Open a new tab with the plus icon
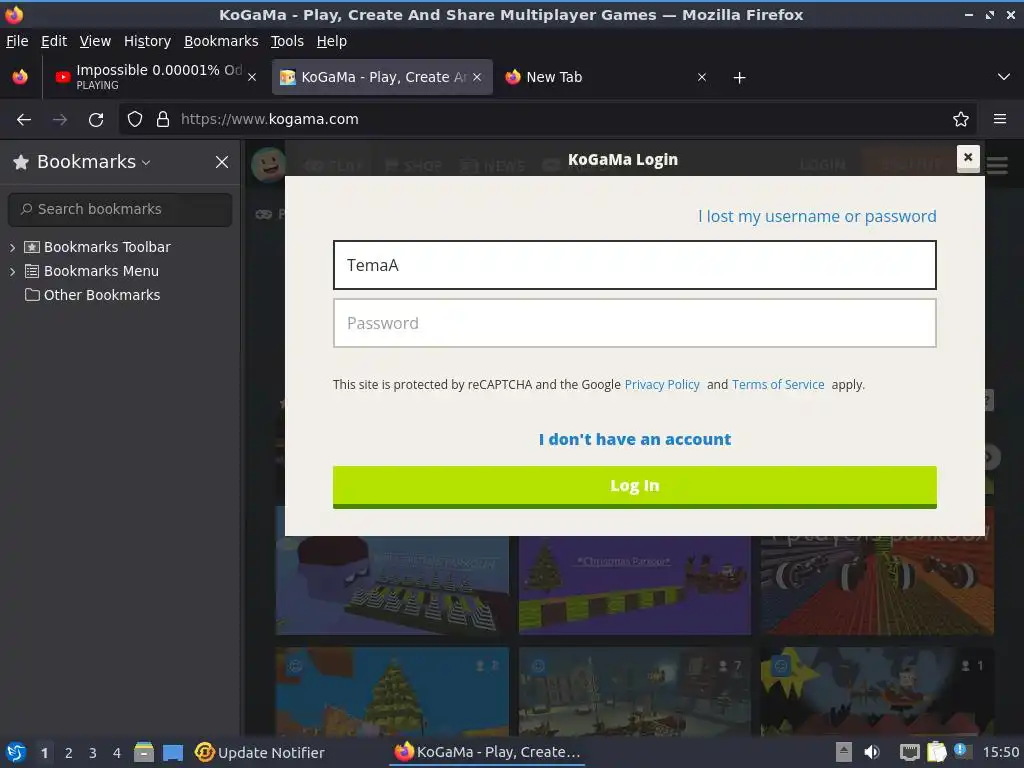This screenshot has width=1024, height=768. 739,78
